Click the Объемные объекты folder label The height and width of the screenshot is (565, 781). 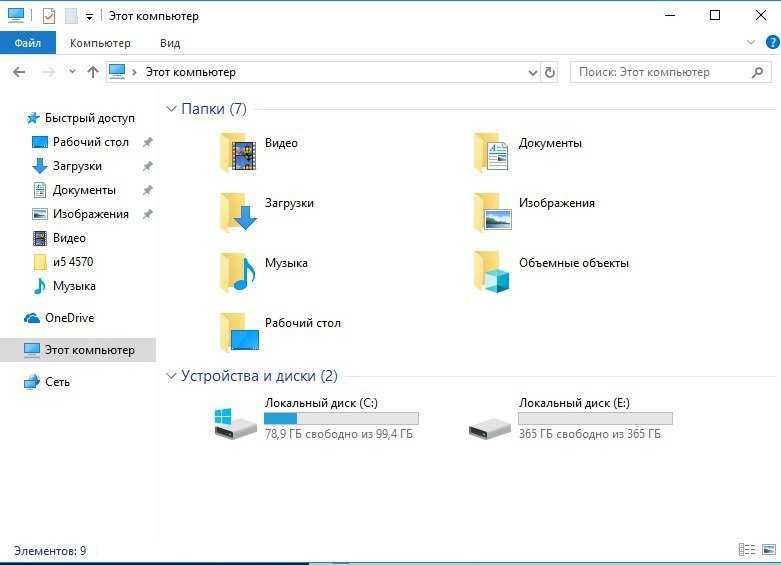(574, 263)
